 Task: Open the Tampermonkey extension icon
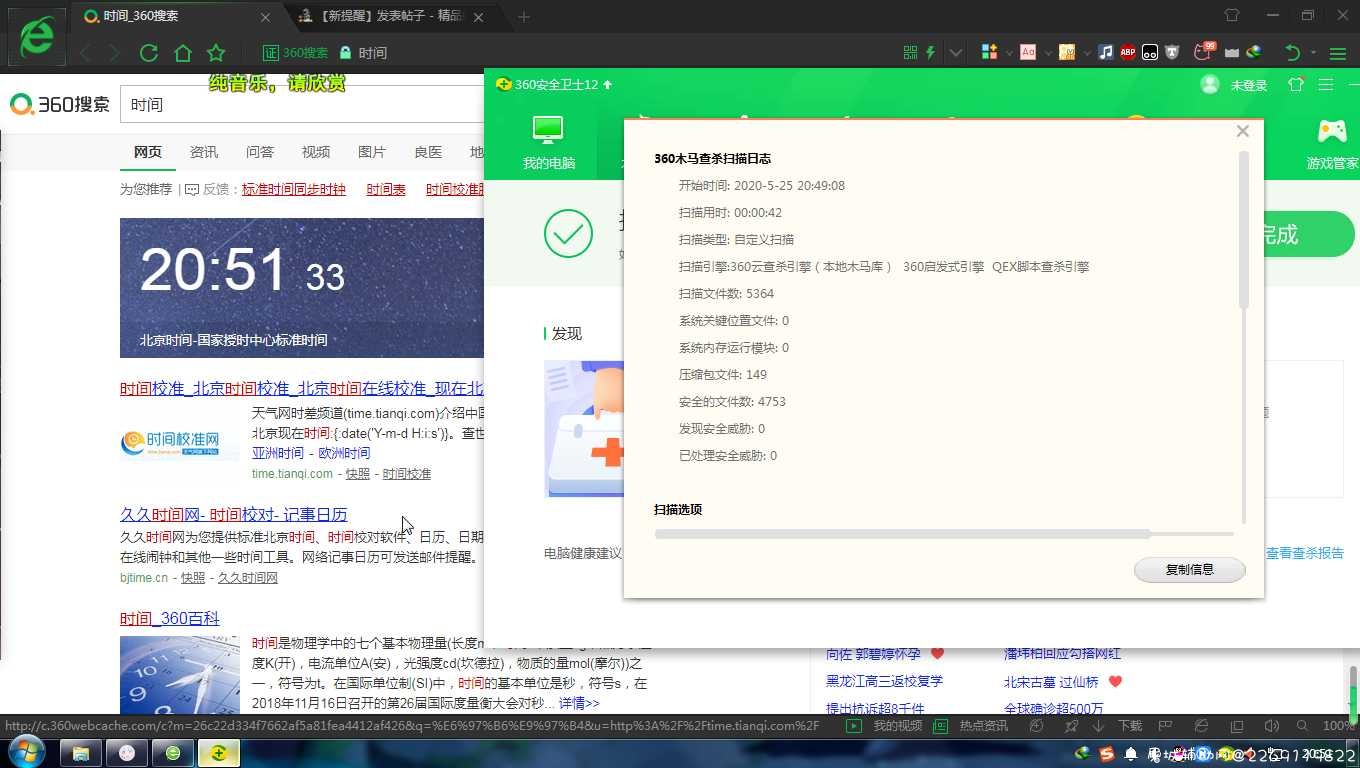click(x=1150, y=52)
